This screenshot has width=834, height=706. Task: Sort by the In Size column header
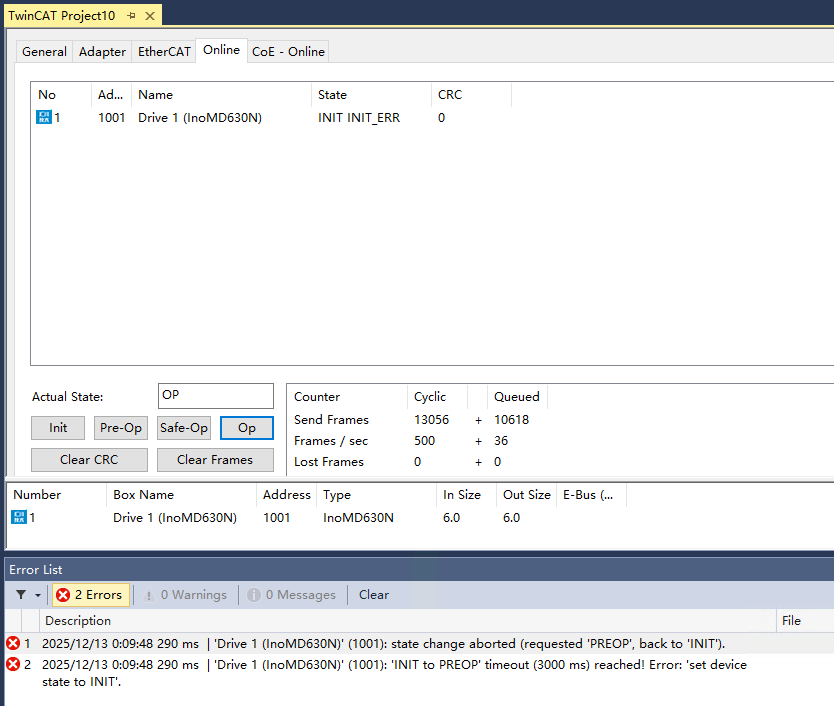[x=466, y=495]
